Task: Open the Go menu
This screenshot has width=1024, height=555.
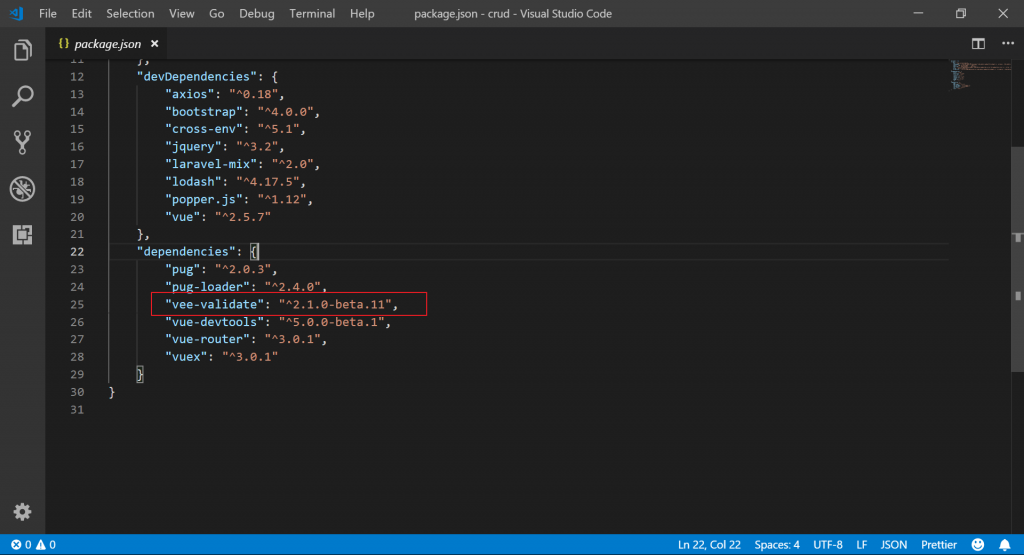Action: tap(216, 13)
